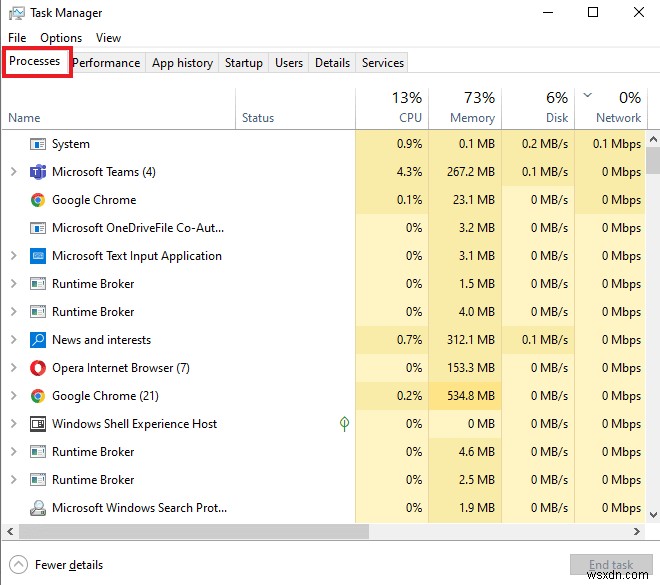The height and width of the screenshot is (585, 660).
Task: Expand the Windows Shell Experience Host row
Action: coord(13,424)
